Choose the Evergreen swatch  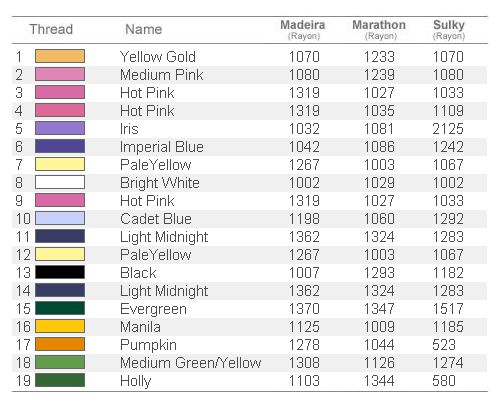60,308
